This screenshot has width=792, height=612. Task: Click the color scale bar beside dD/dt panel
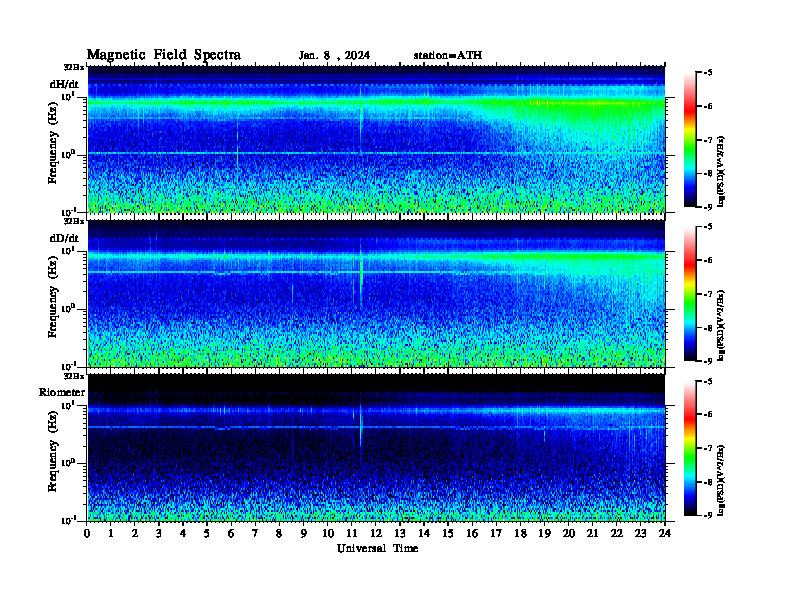pos(690,294)
